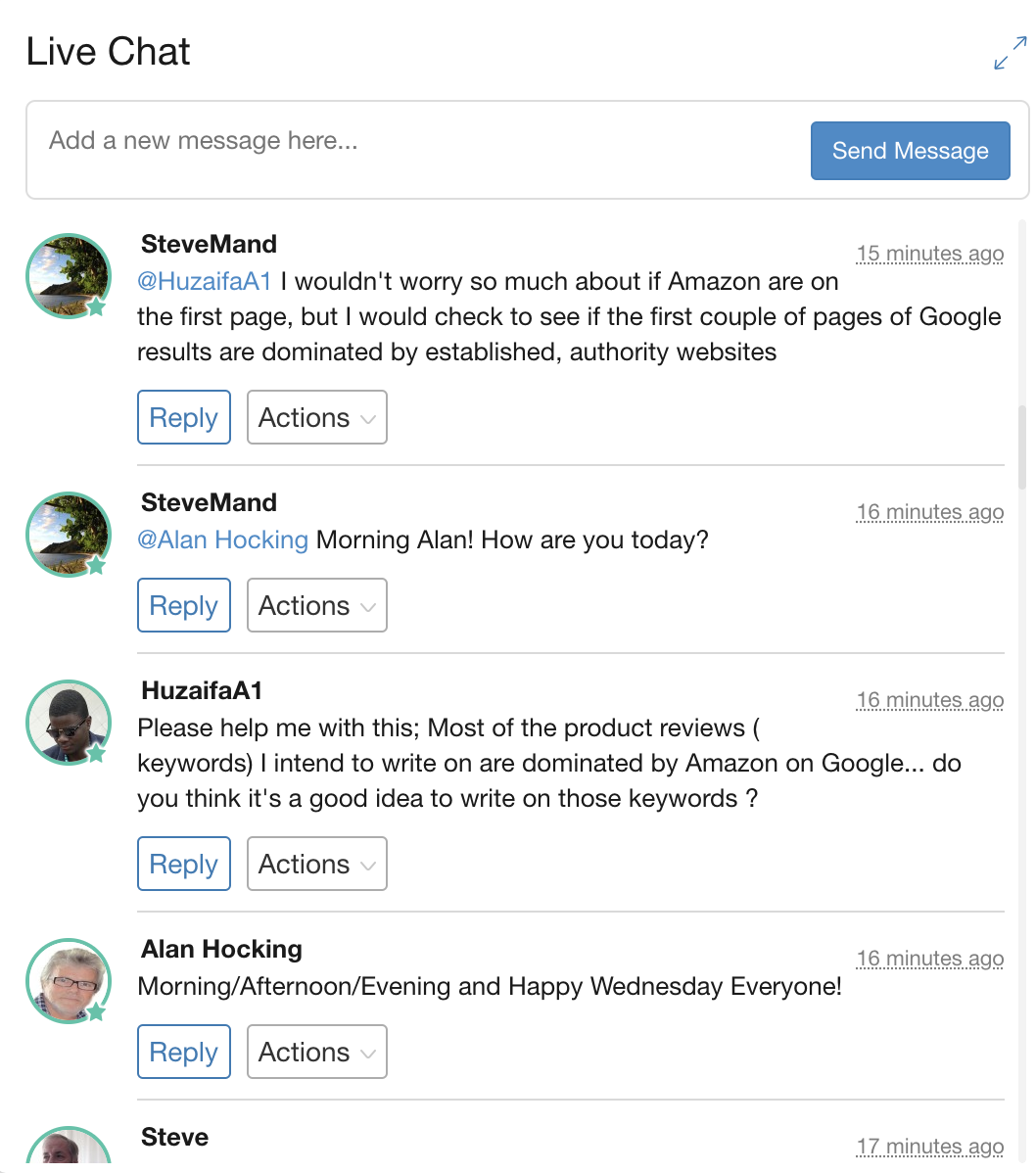Image resolution: width=1036 pixels, height=1173 pixels.
Task: Reply to Alan Hocking's Happy Wednesday message
Action: click(x=184, y=1052)
